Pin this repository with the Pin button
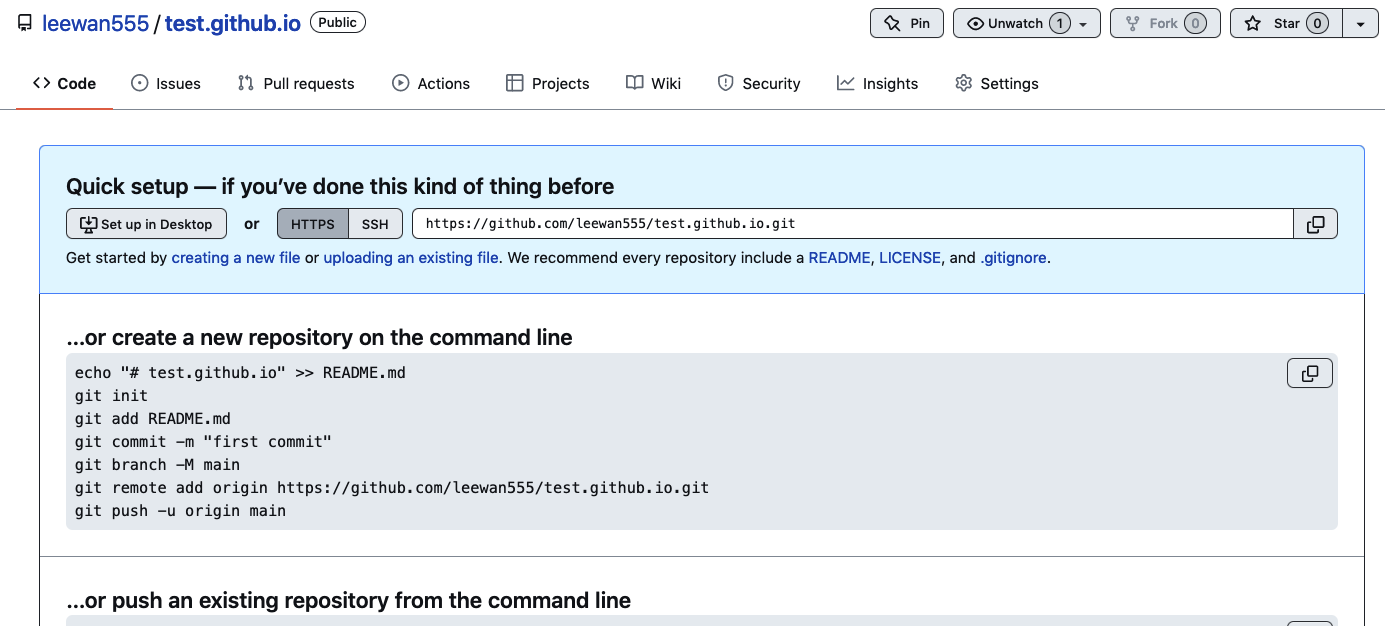 [x=907, y=23]
